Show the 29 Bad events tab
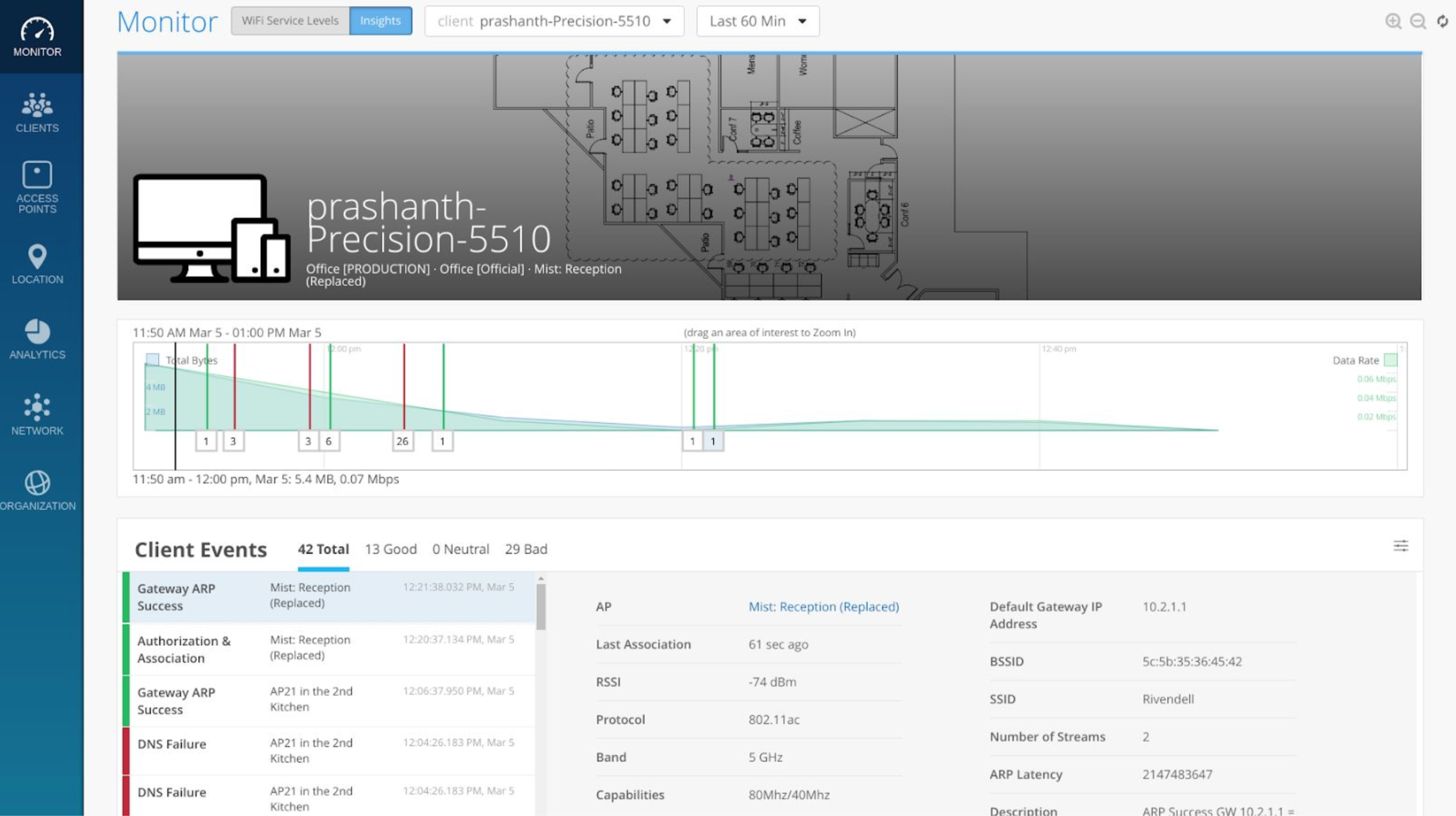Viewport: 1456px width, 816px height. (x=526, y=549)
